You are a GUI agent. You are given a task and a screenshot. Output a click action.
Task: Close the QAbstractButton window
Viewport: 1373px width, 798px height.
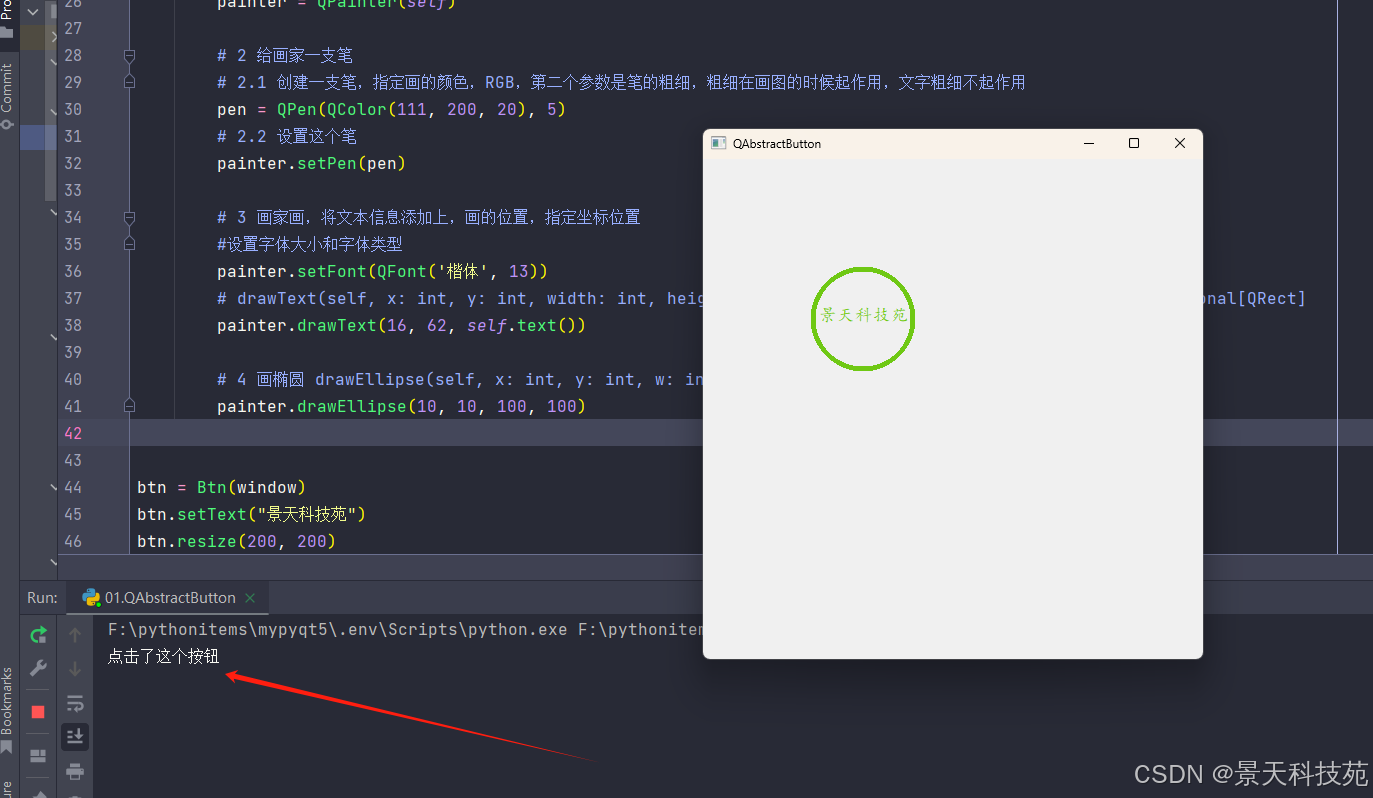click(1180, 144)
